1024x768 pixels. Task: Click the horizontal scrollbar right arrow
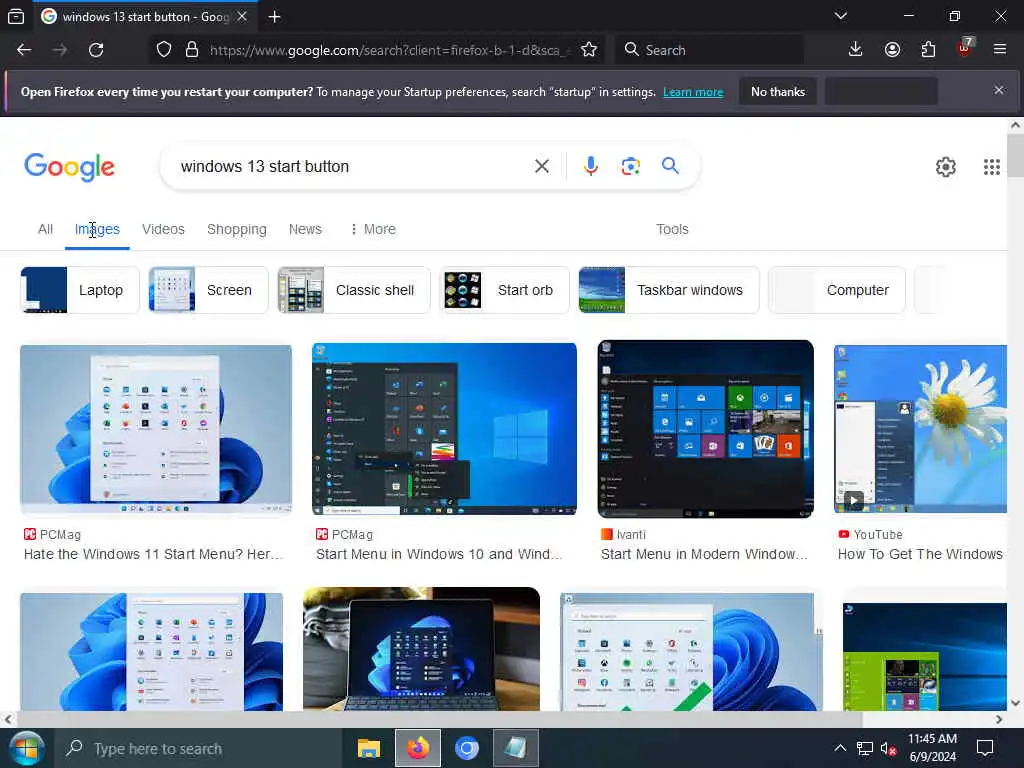click(x=999, y=720)
